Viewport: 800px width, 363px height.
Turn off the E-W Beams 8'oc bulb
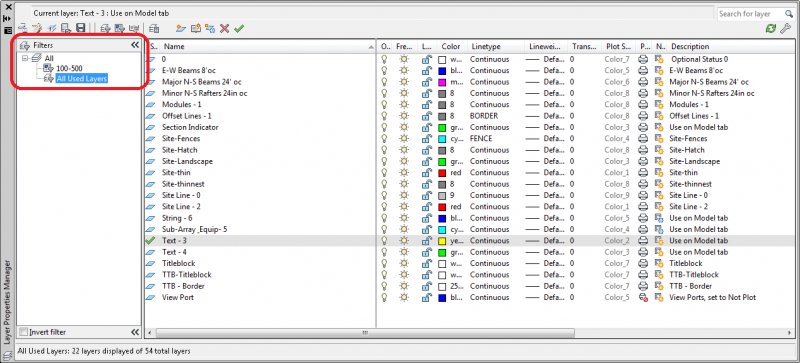(384, 70)
